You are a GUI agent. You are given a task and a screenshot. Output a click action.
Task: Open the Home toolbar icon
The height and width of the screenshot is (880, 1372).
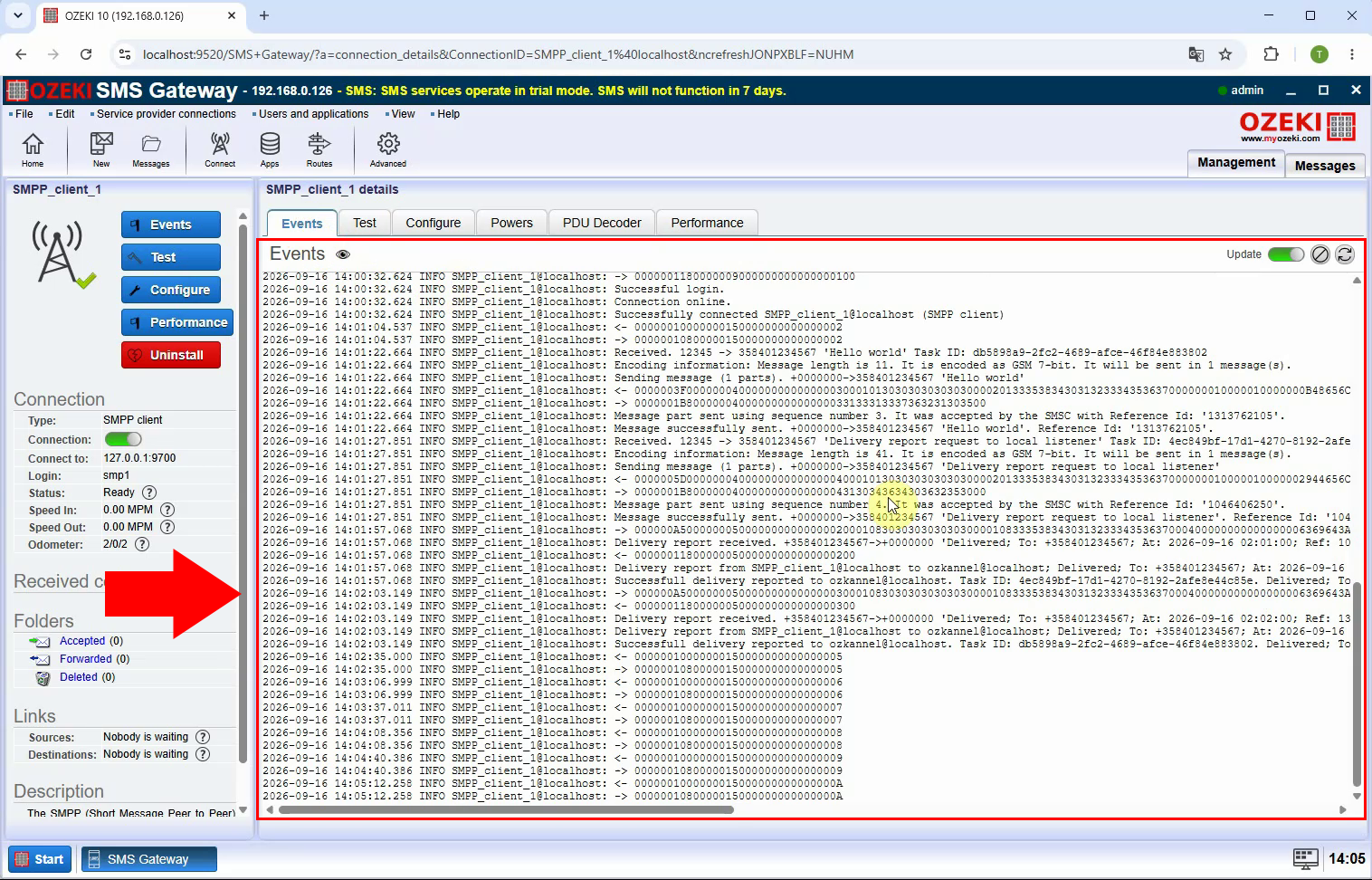33,149
